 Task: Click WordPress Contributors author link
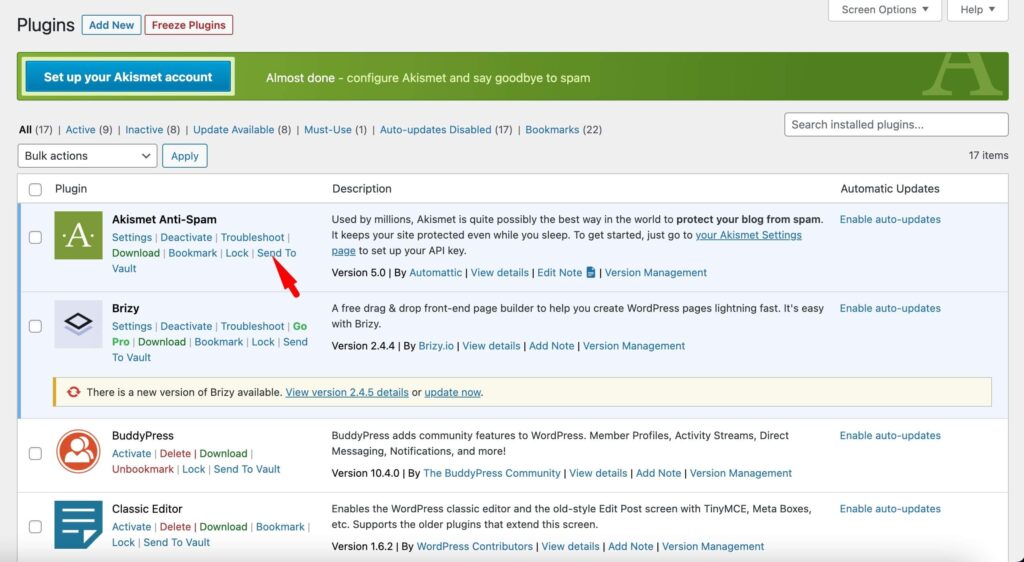point(475,546)
